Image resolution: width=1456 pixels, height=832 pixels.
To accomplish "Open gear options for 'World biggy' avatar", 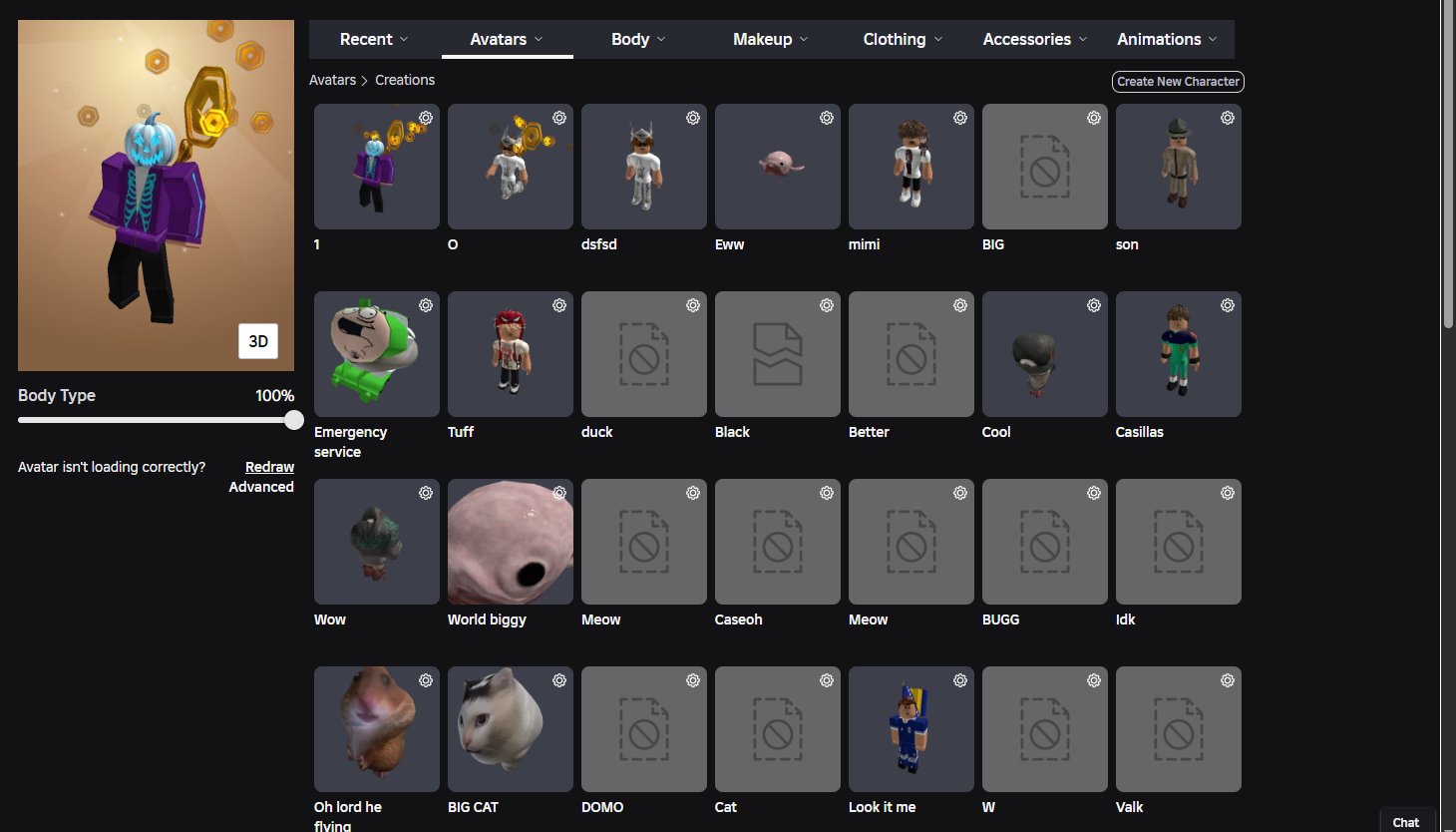I will [x=559, y=493].
